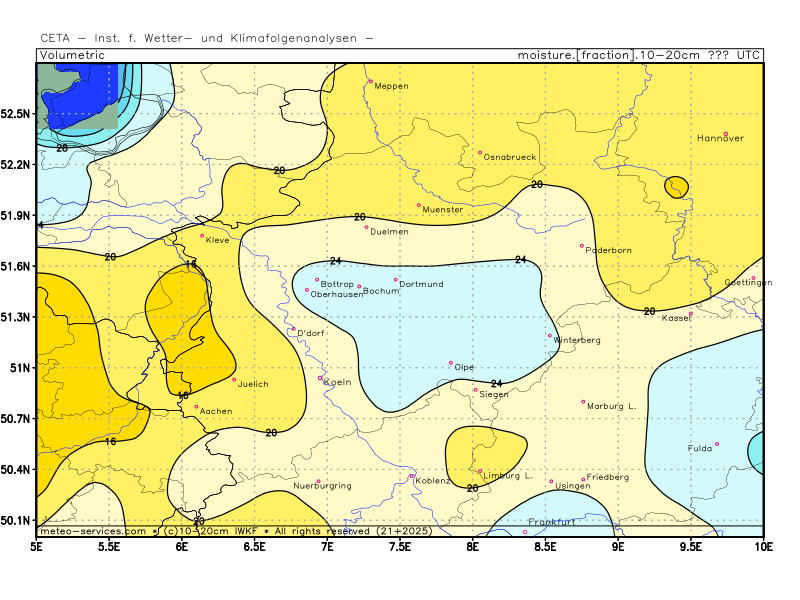Image resolution: width=800 pixels, height=600 pixels.
Task: Click the 50.1N latitude axis label
Action: coord(15,520)
